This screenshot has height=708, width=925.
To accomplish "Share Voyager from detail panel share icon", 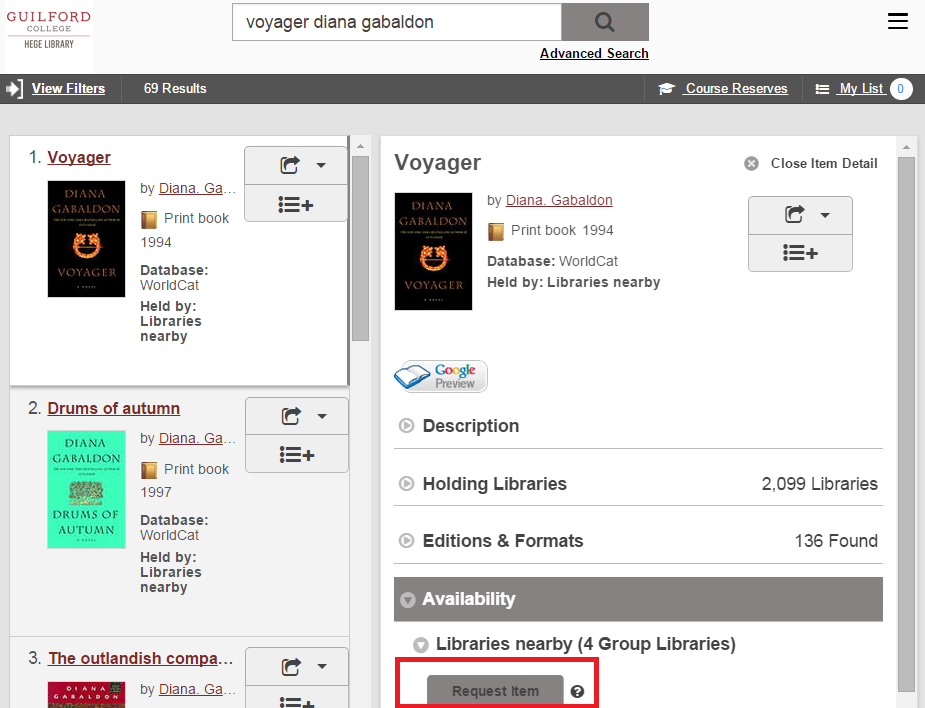I will 794,215.
